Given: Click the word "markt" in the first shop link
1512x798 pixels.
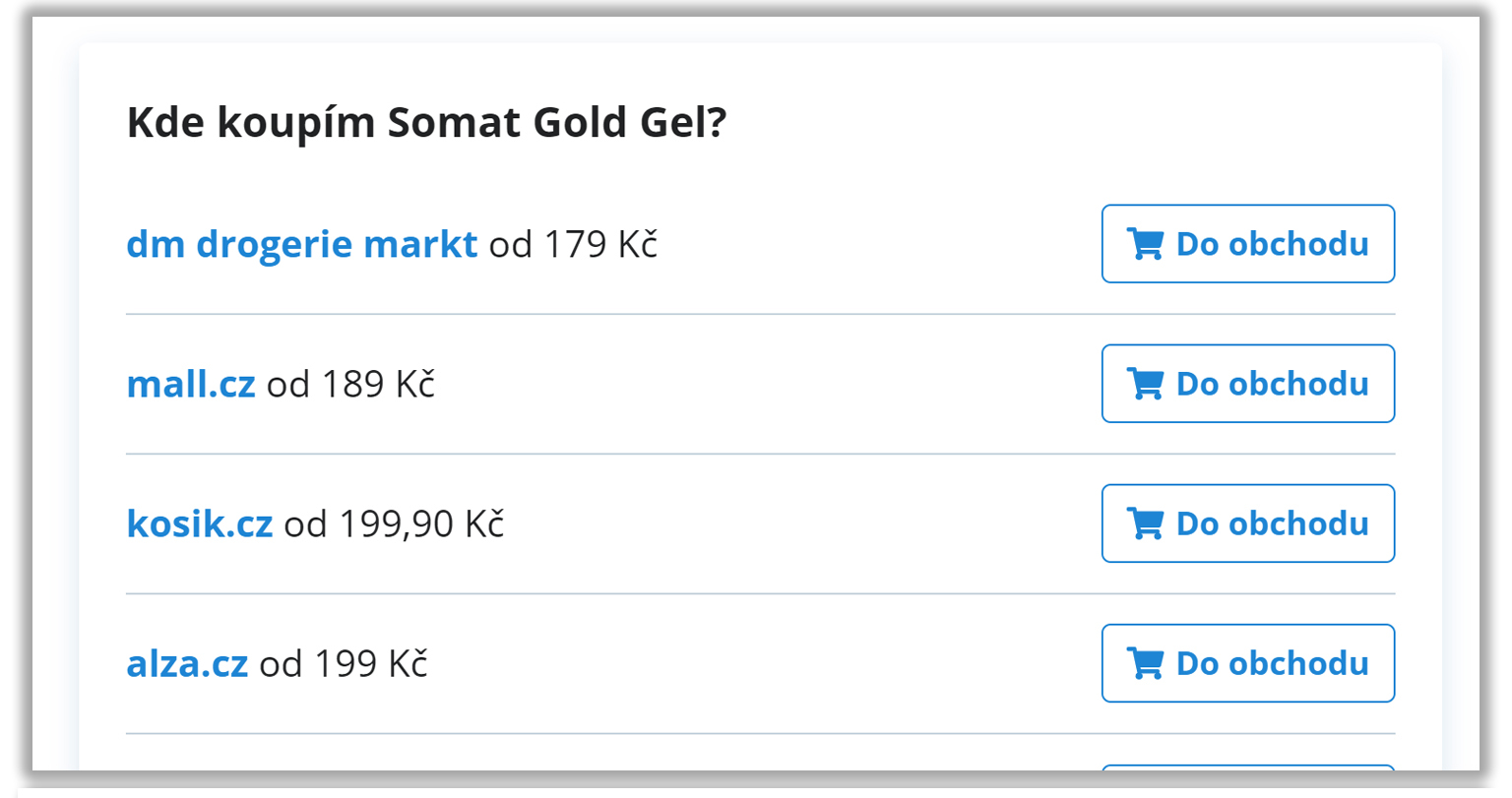Looking at the screenshot, I should [x=420, y=244].
